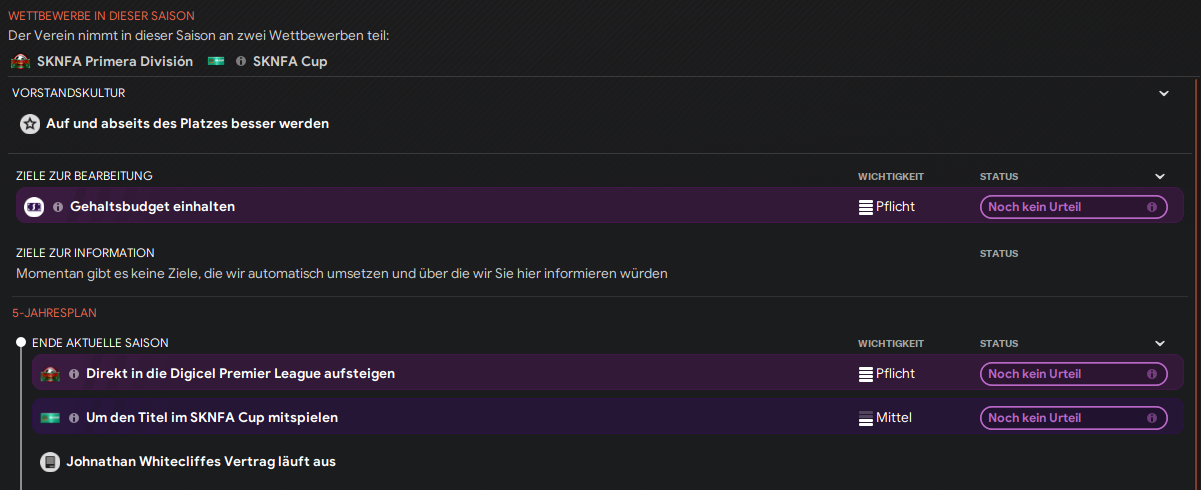
Task: Click the SKNFA Primera División club badge icon
Action: click(x=20, y=62)
